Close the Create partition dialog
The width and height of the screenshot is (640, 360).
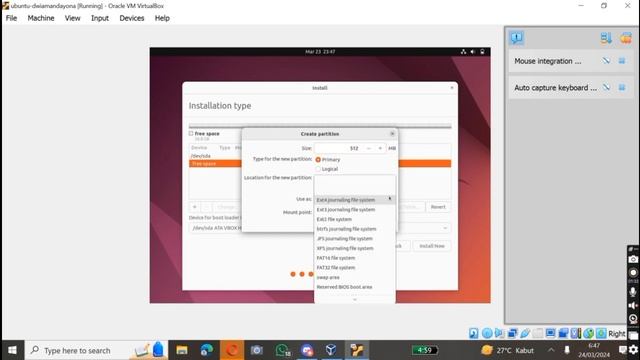392,134
